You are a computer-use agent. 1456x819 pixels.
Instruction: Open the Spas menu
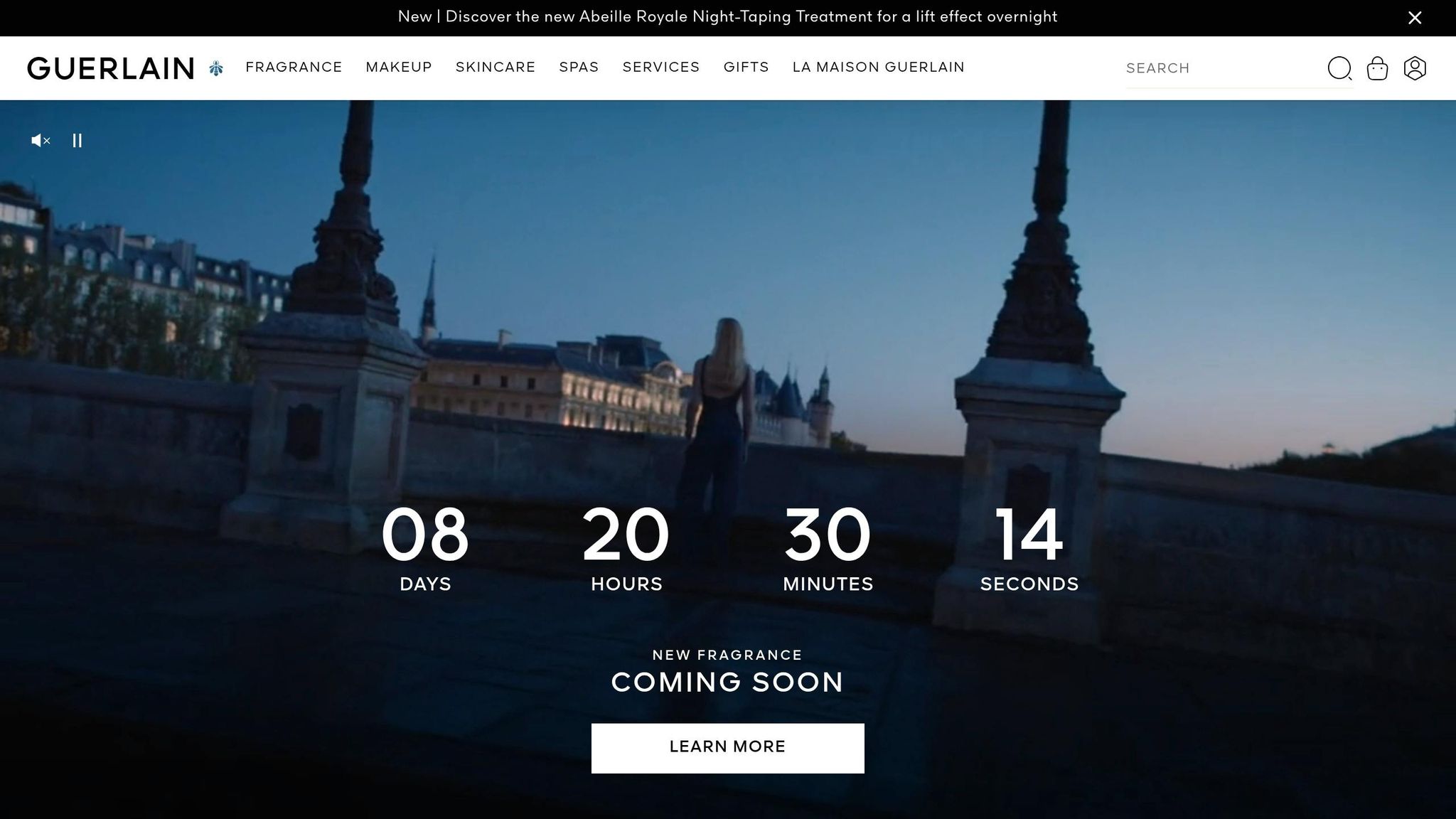click(579, 68)
